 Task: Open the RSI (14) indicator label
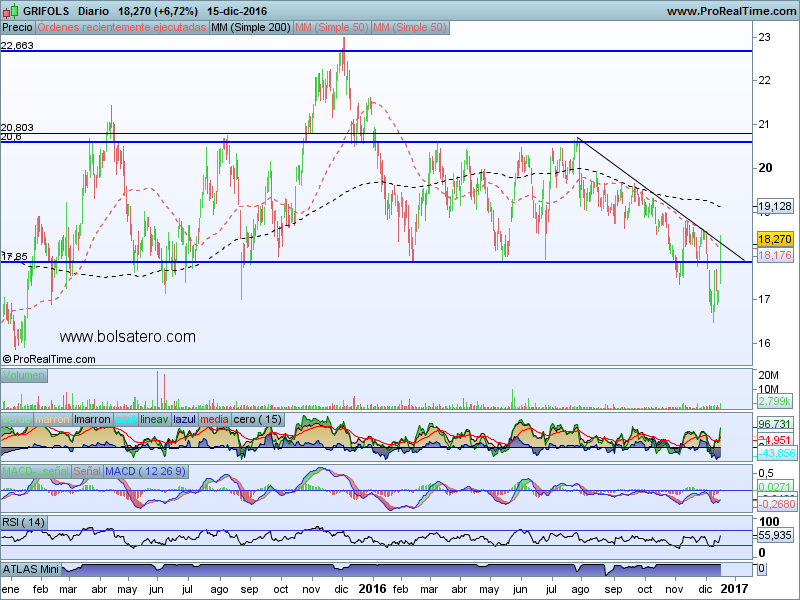(24, 522)
